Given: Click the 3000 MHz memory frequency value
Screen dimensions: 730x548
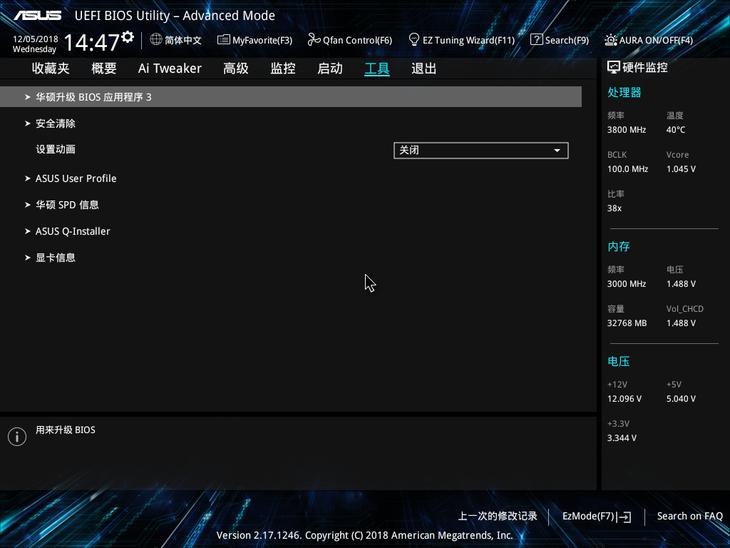Looking at the screenshot, I should pos(626,284).
